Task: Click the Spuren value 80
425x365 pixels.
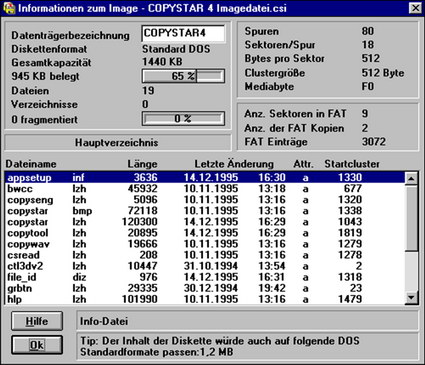Action: pos(368,31)
